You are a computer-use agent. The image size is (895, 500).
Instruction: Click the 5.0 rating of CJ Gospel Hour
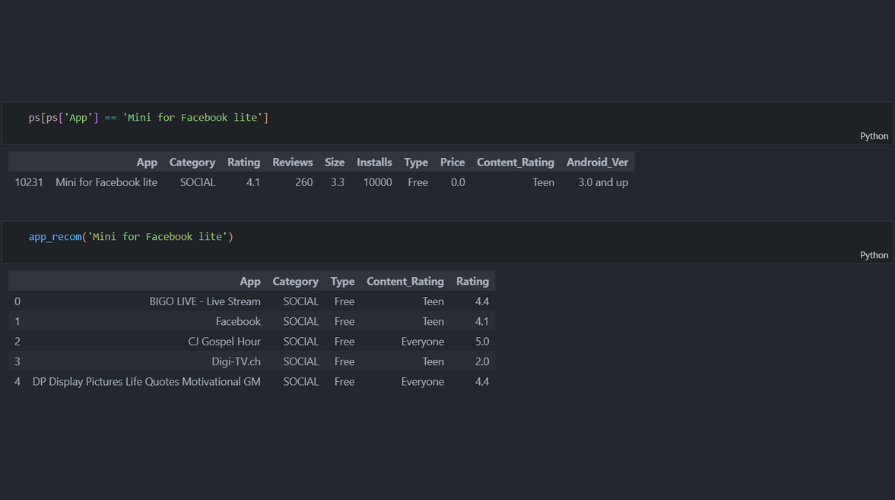coord(482,341)
